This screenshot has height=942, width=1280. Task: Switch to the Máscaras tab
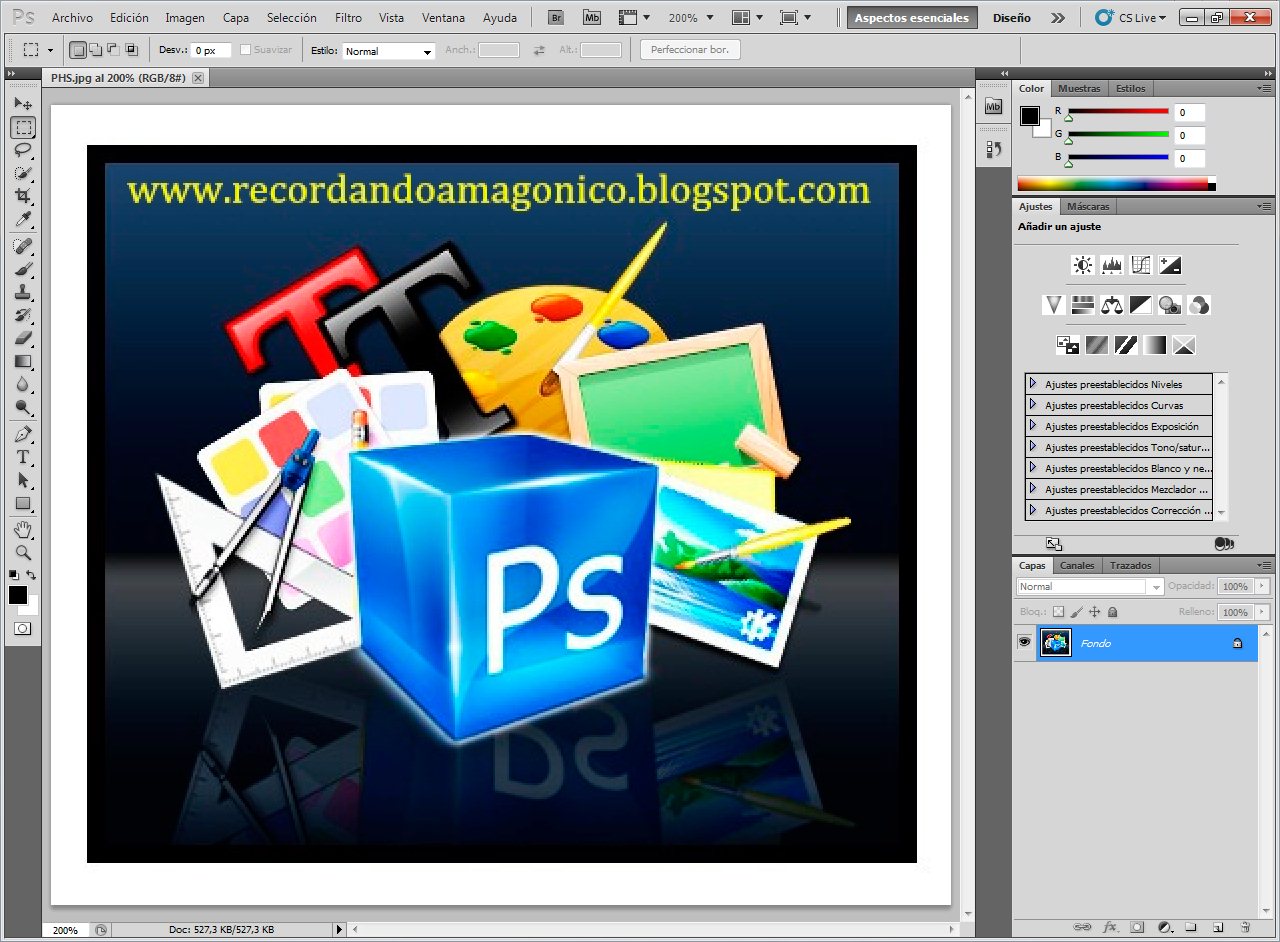coord(1088,206)
